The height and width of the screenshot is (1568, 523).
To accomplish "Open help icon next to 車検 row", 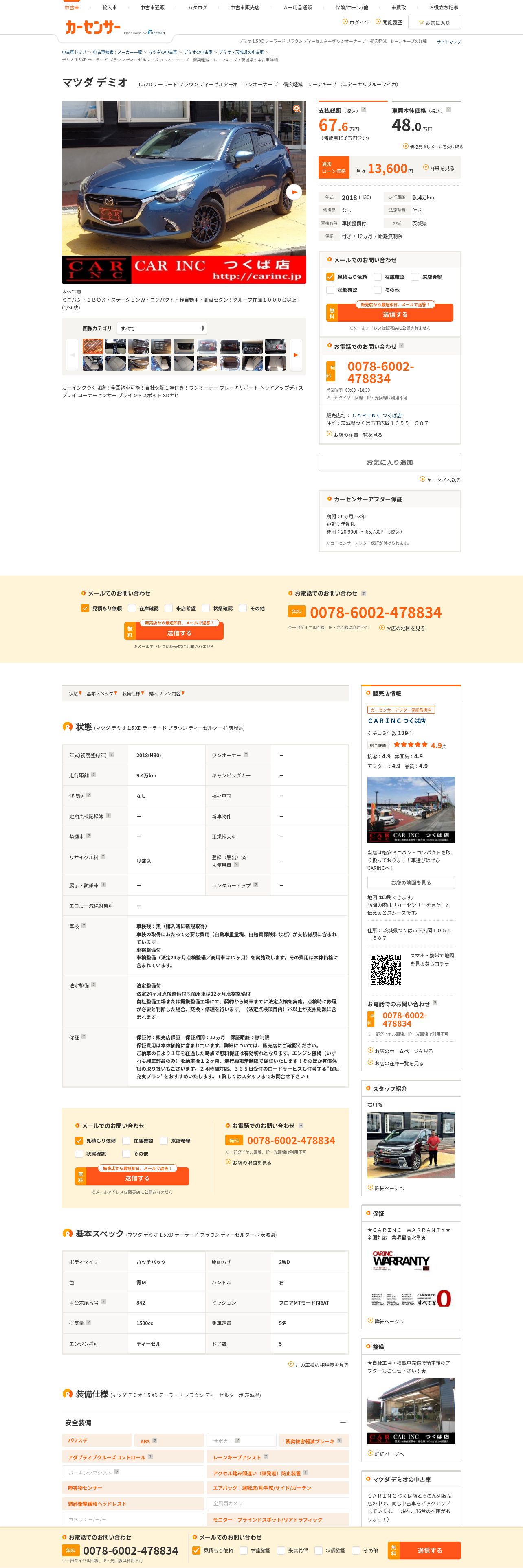I will pyautogui.click(x=84, y=925).
